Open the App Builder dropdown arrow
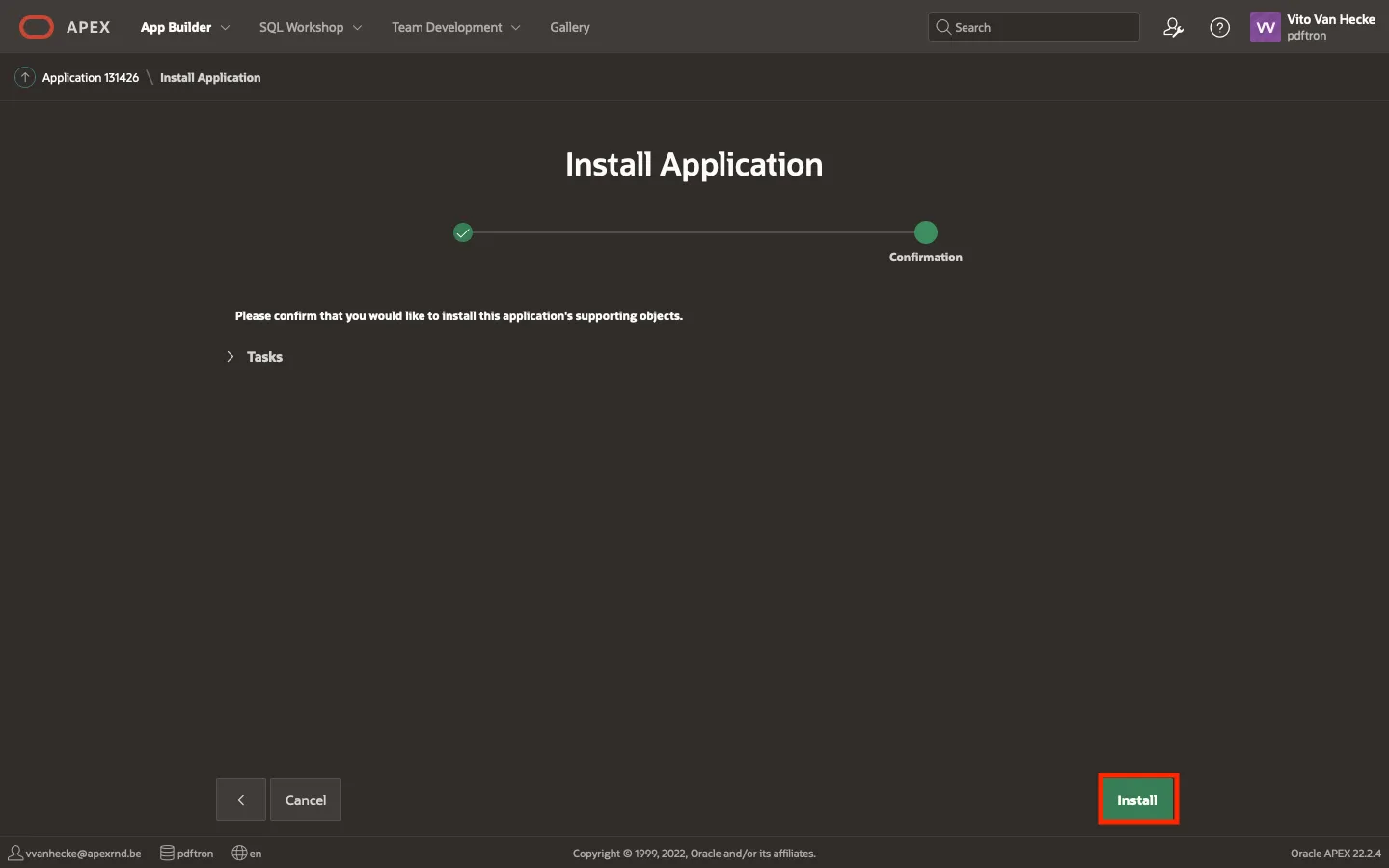The width and height of the screenshot is (1389, 868). (226, 28)
